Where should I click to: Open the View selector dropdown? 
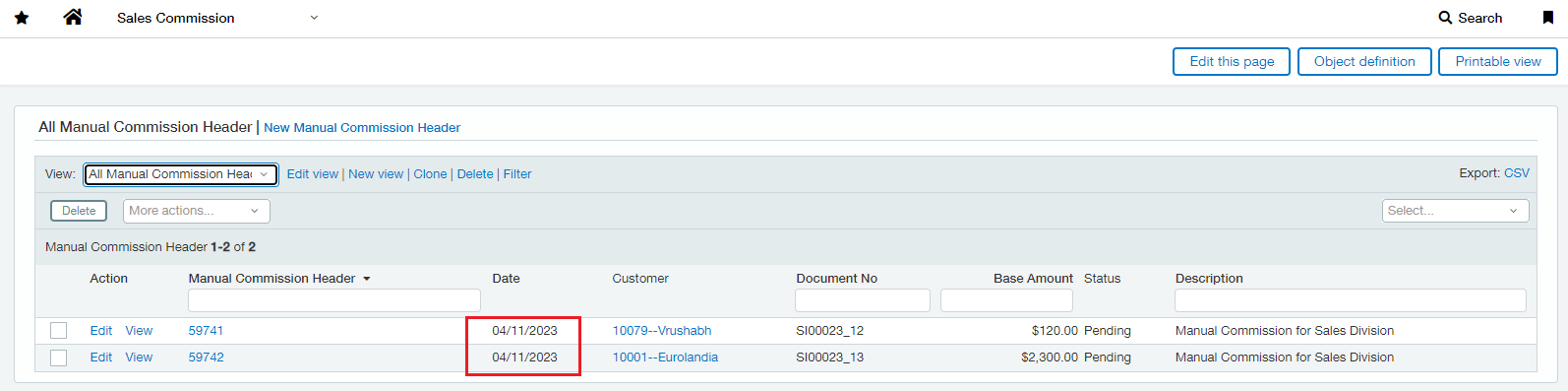[x=181, y=174]
